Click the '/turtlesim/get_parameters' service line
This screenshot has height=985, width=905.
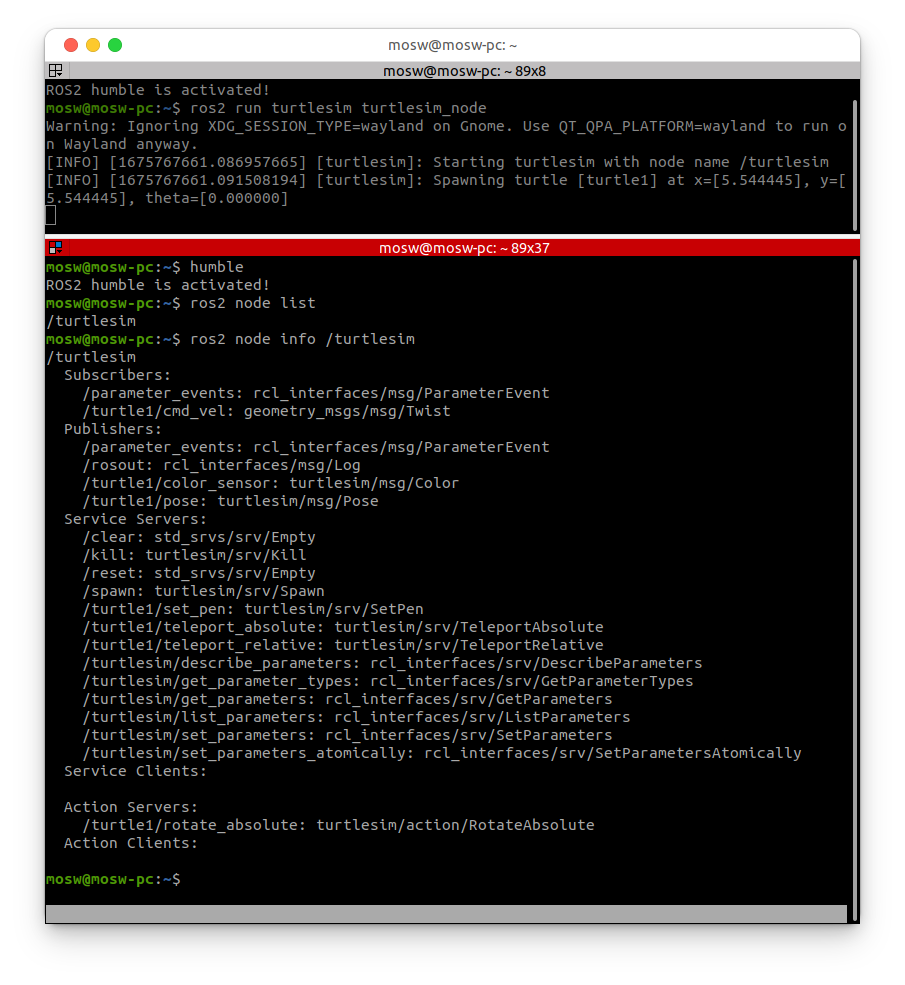(347, 699)
